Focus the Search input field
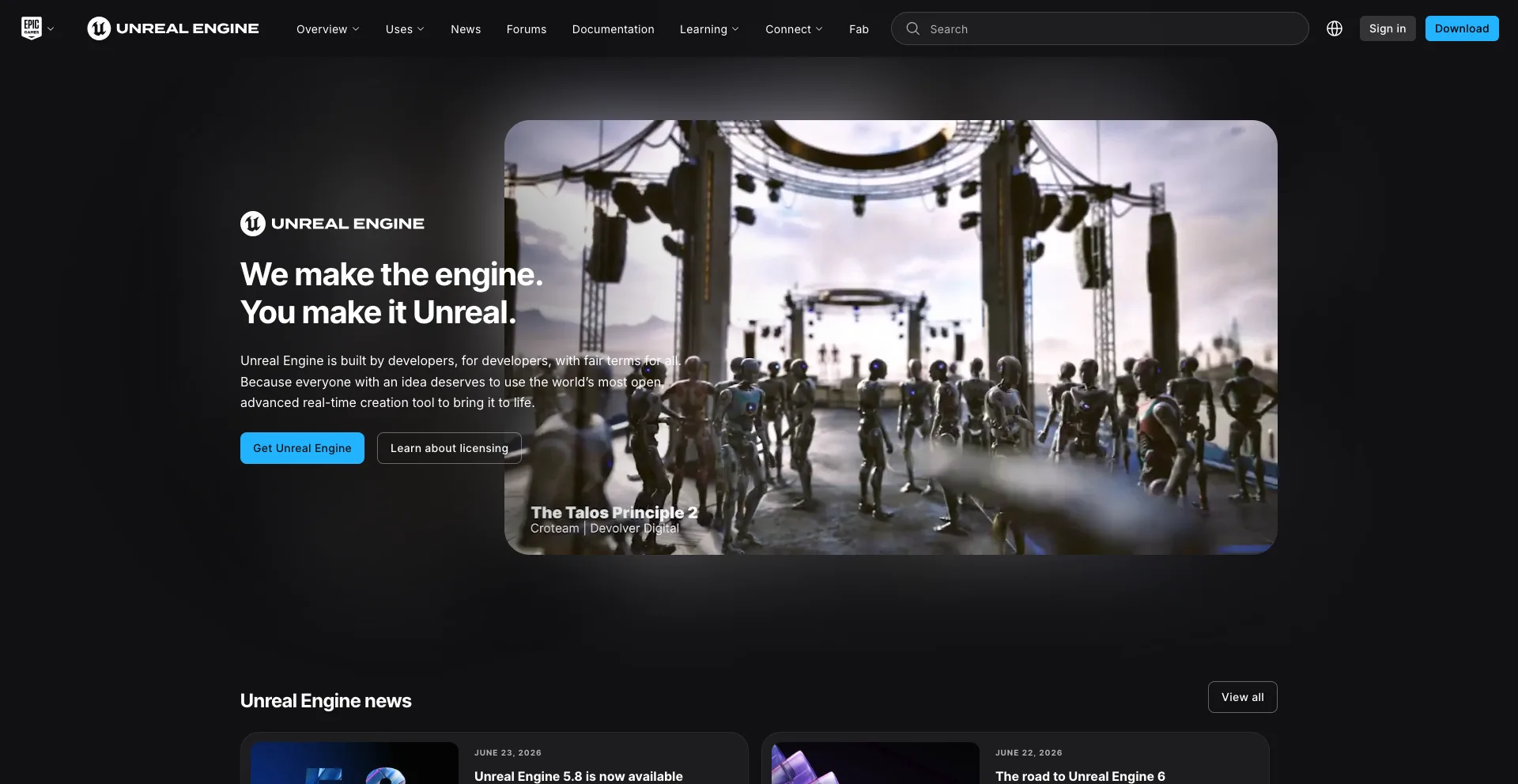The image size is (1518, 784). tap(1100, 28)
